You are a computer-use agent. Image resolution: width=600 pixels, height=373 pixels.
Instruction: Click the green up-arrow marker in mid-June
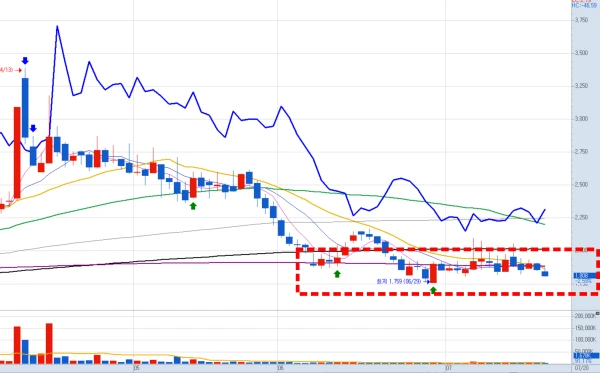[x=337, y=274]
